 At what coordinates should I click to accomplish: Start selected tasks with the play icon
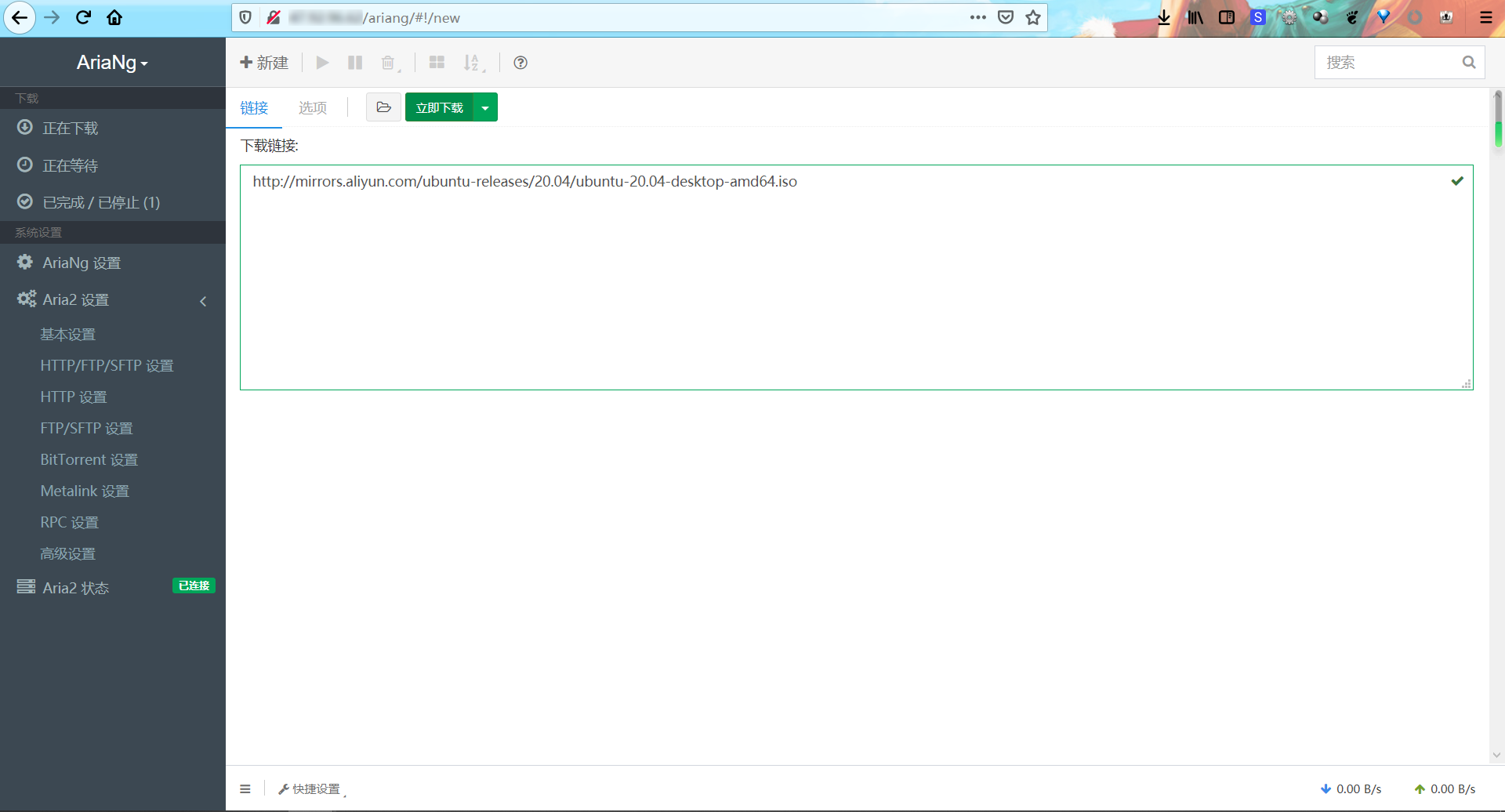point(322,63)
